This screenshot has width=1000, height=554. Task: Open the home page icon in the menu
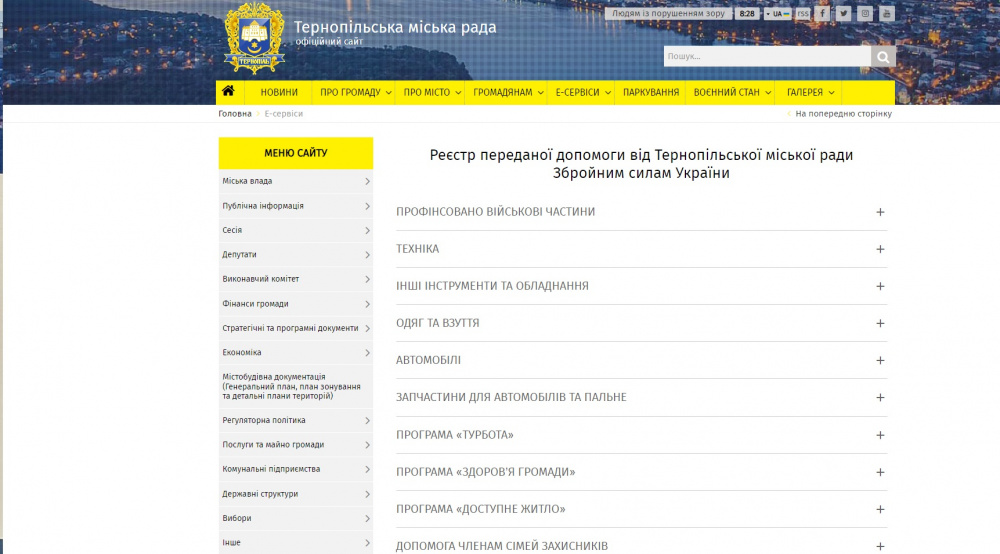[228, 92]
